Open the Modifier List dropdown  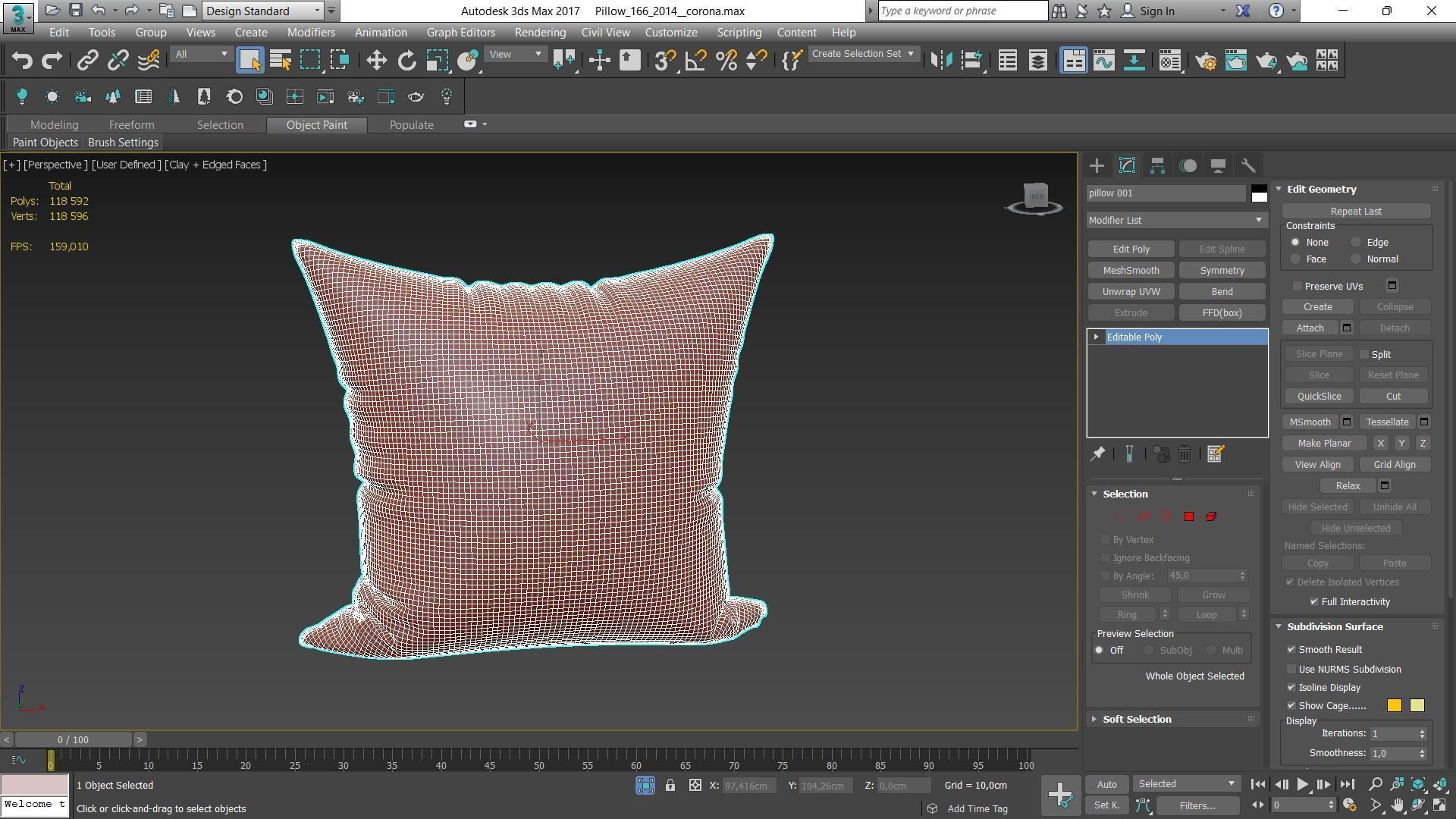click(x=1176, y=220)
